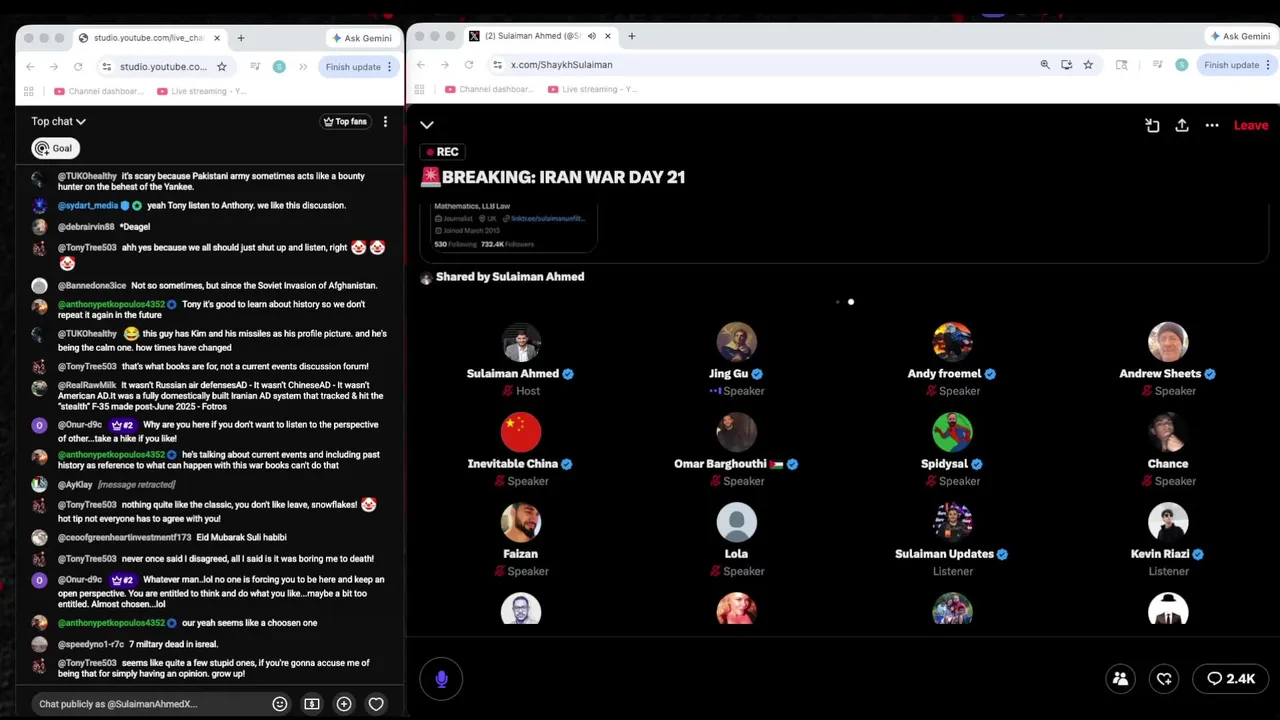1280x720 pixels.
Task: Bookmark x.com page with star icon
Action: pyautogui.click(x=1088, y=65)
